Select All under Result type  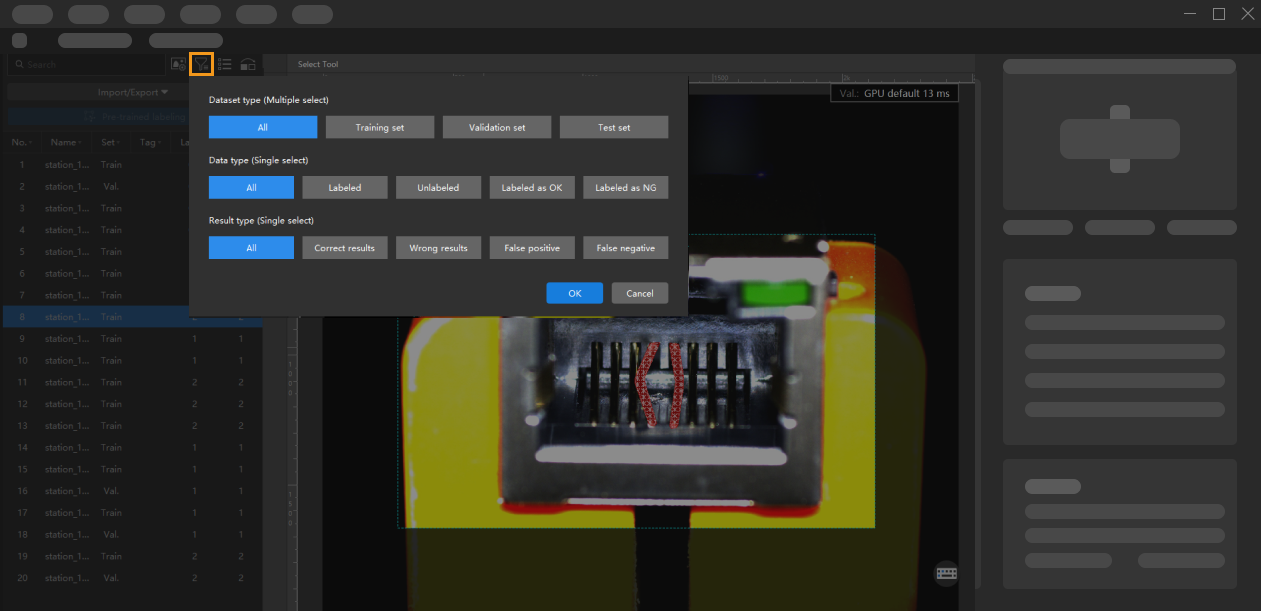point(251,247)
